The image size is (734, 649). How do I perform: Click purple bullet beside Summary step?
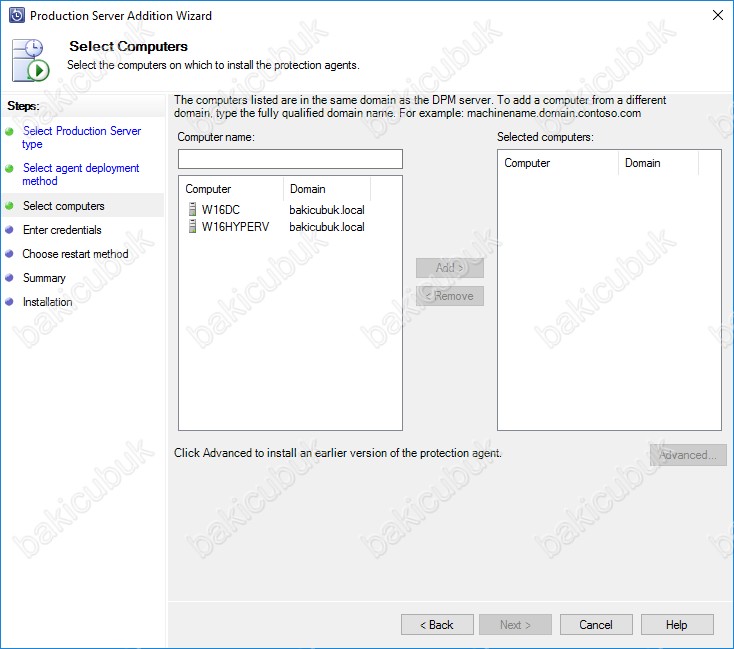click(x=9, y=278)
